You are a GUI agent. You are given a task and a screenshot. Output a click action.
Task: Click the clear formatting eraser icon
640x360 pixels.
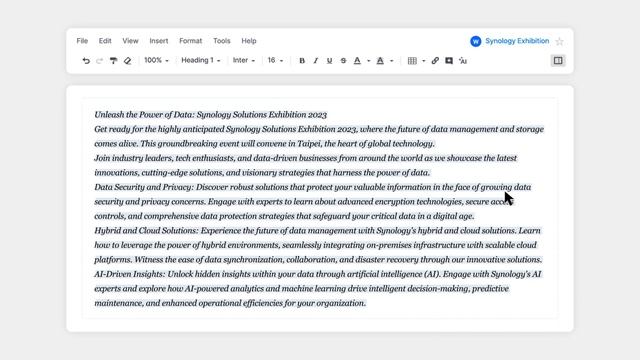click(x=127, y=61)
